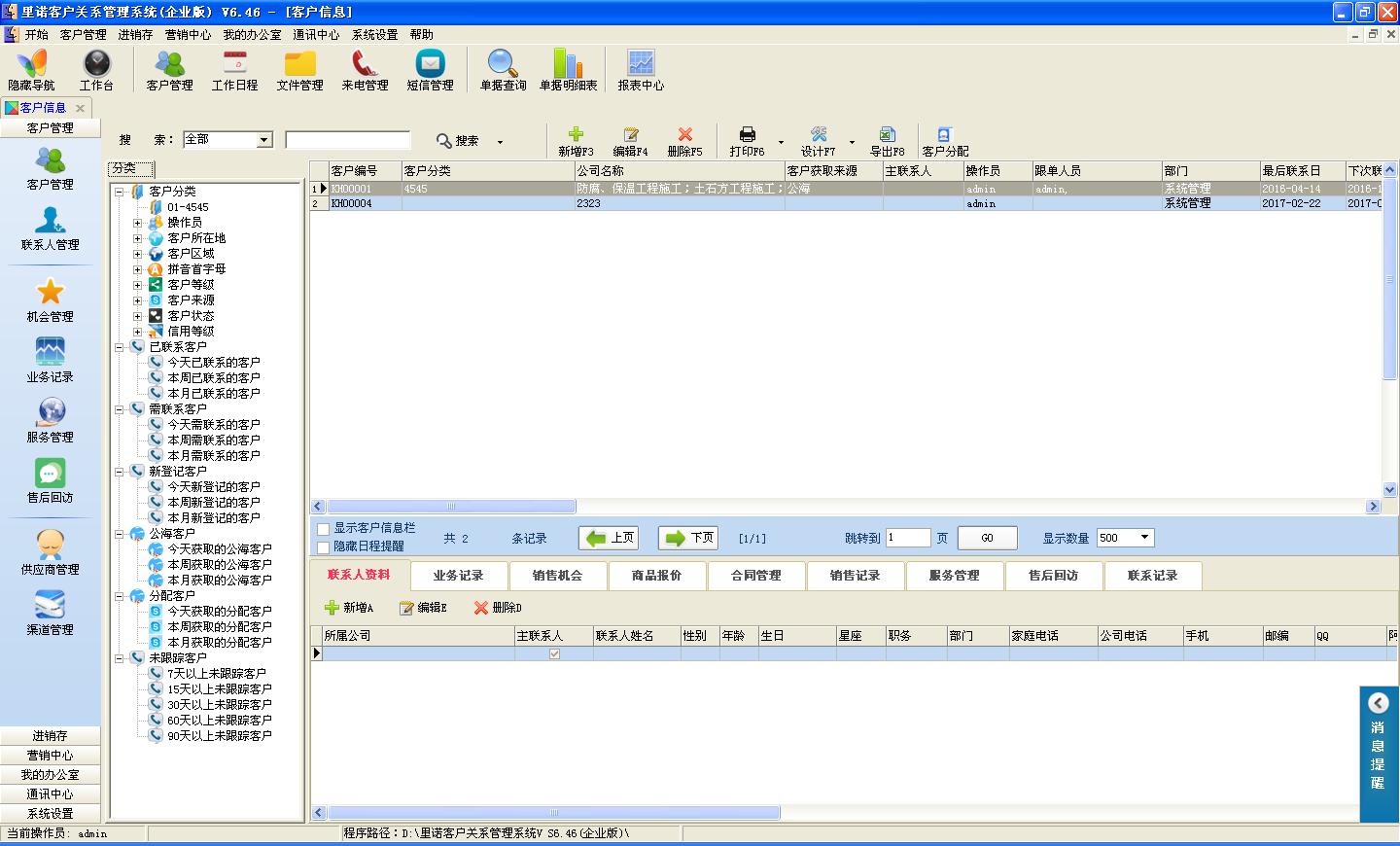The height and width of the screenshot is (846, 1400).
Task: Open 客户管理 in the top toolbar
Action: (x=169, y=70)
